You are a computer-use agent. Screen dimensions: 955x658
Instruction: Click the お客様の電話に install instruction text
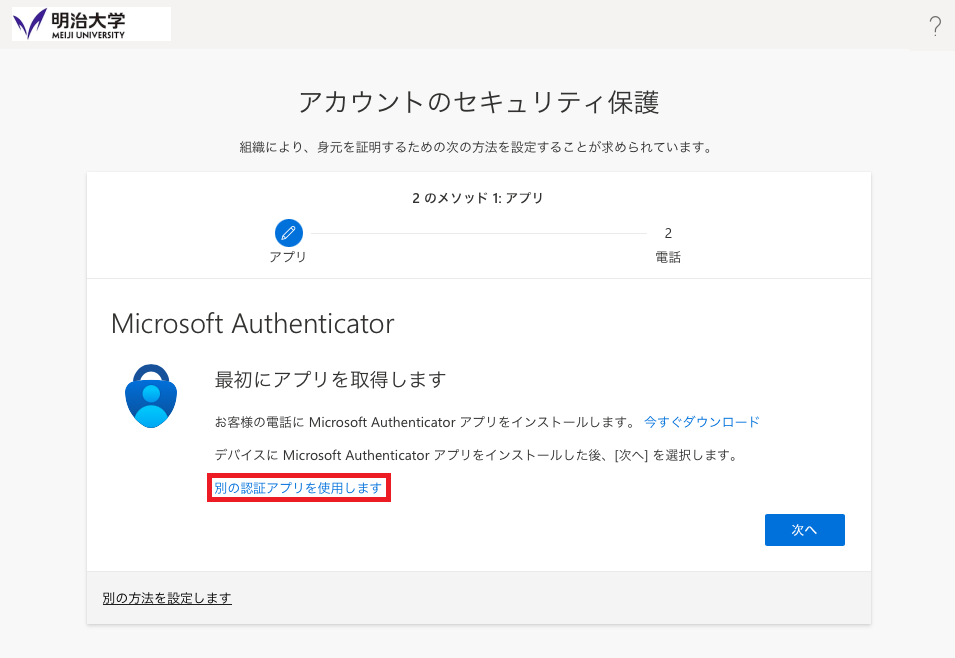coord(426,422)
